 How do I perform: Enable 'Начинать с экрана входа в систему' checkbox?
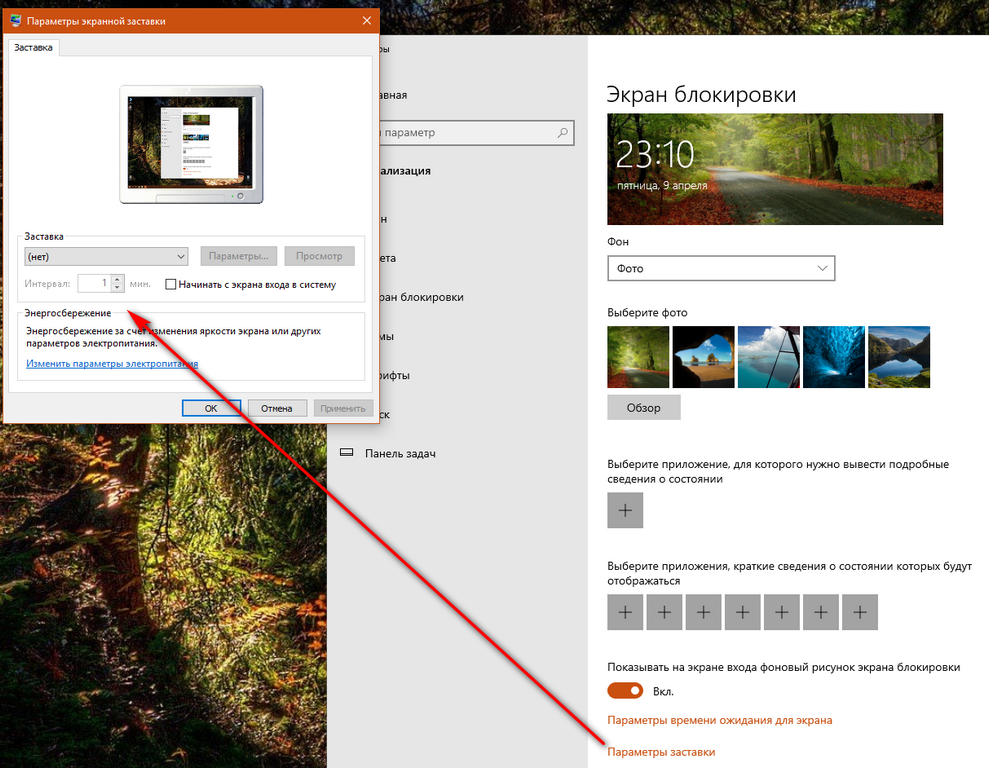coord(171,284)
